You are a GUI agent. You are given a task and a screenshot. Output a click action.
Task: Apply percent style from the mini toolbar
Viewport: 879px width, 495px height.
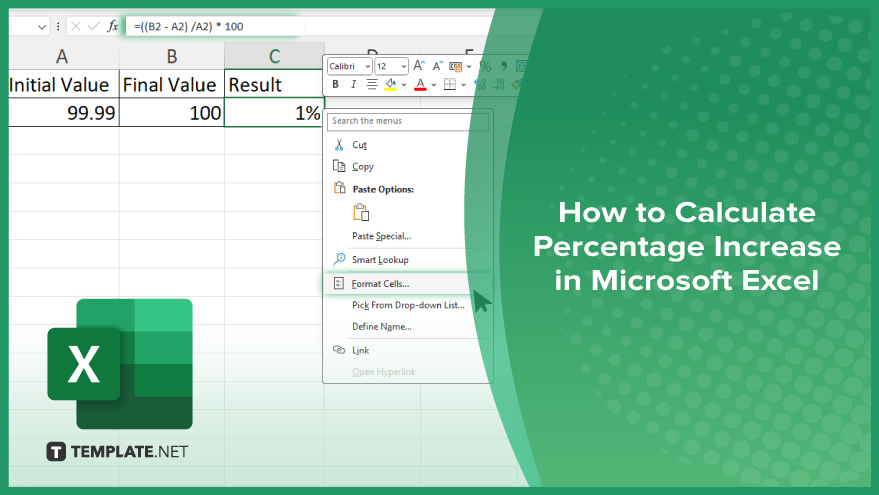click(x=485, y=67)
